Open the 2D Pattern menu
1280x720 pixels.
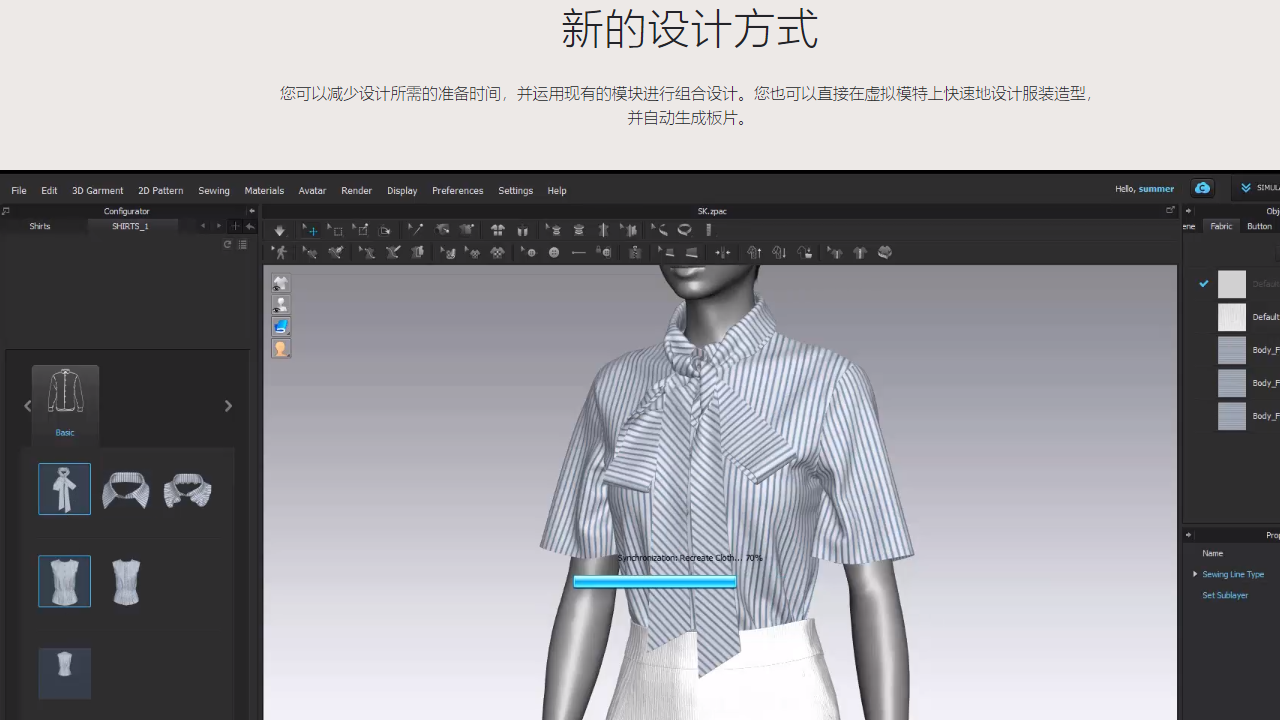click(x=160, y=190)
